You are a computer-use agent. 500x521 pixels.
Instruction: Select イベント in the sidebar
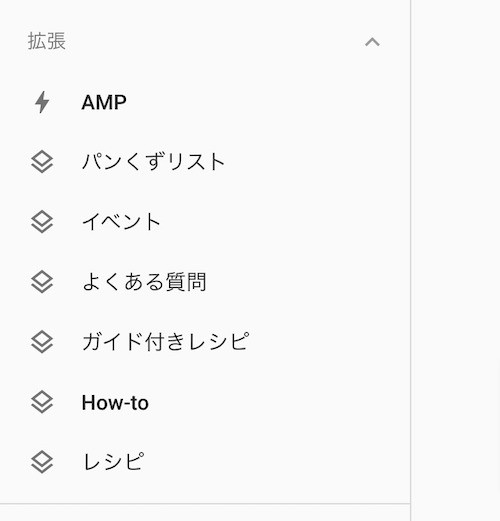pos(205,222)
